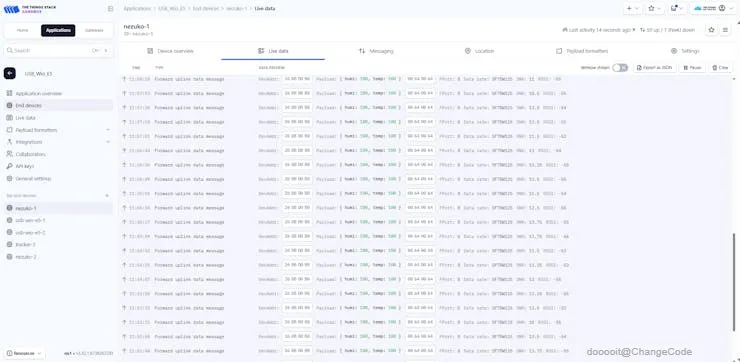Viewport: 740px width, 362px height.
Task: Click the End devices icon in sidebar
Action: point(9,105)
